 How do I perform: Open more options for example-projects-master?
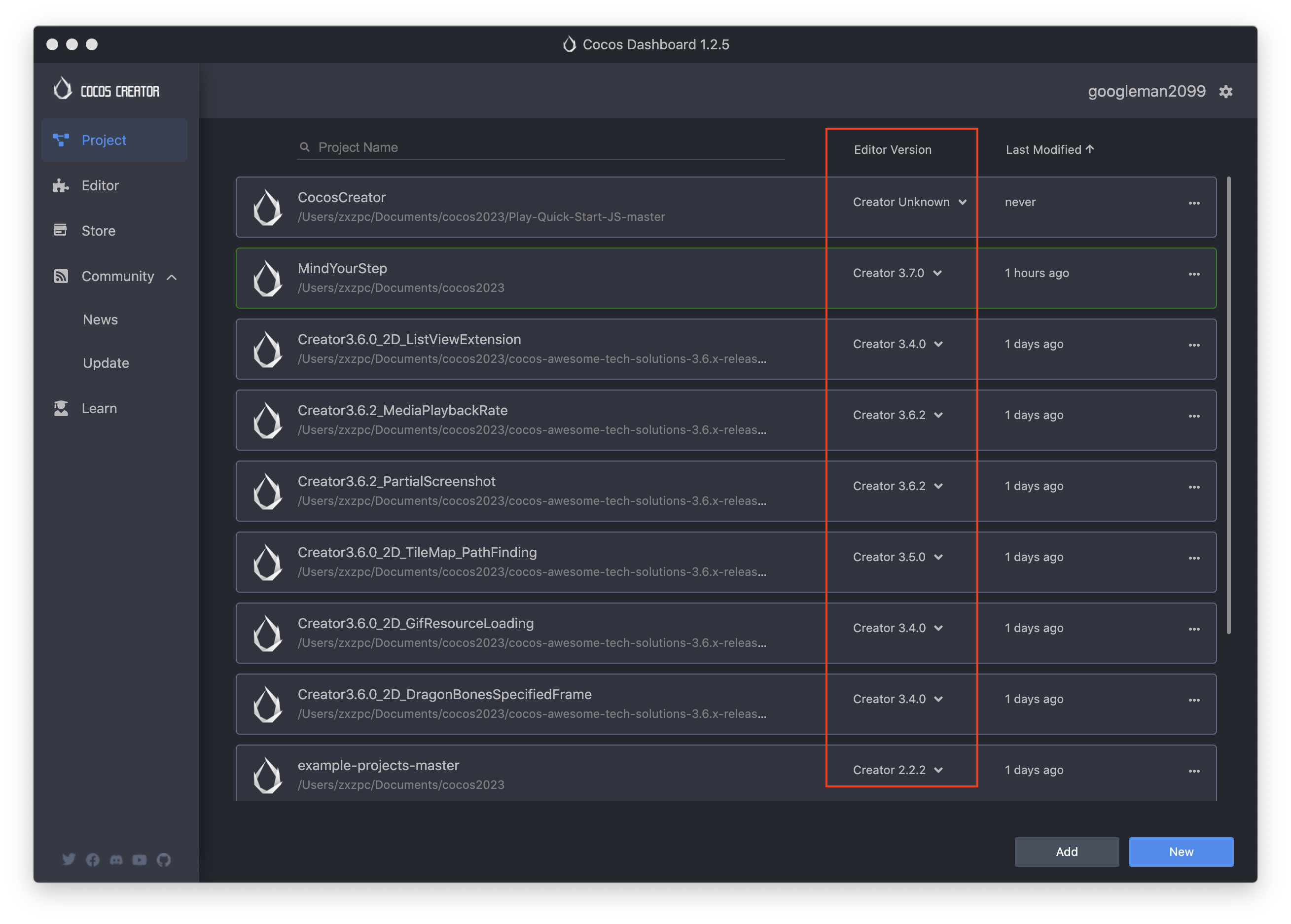pyautogui.click(x=1194, y=772)
